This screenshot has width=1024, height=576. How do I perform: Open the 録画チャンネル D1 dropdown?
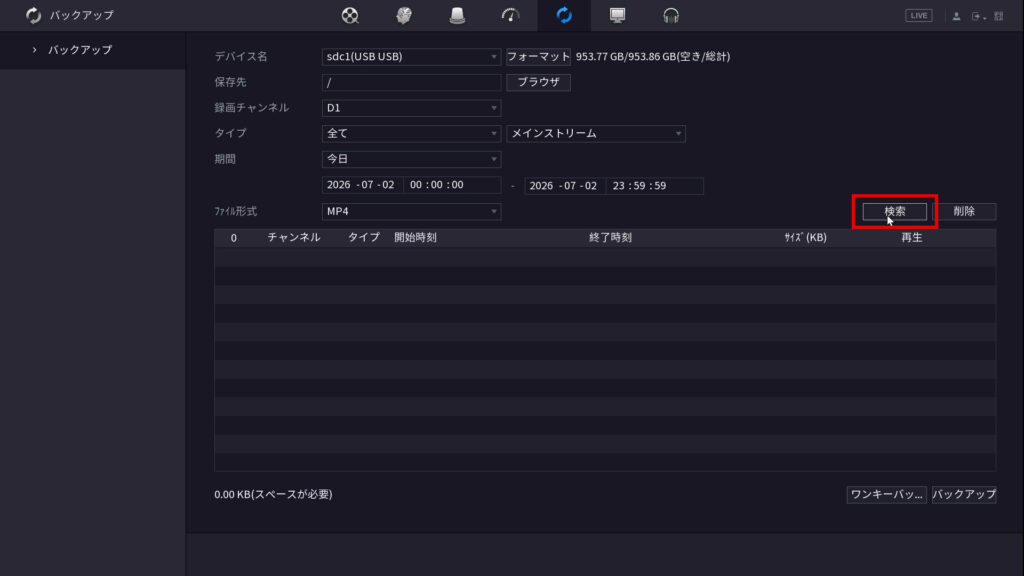coord(411,108)
